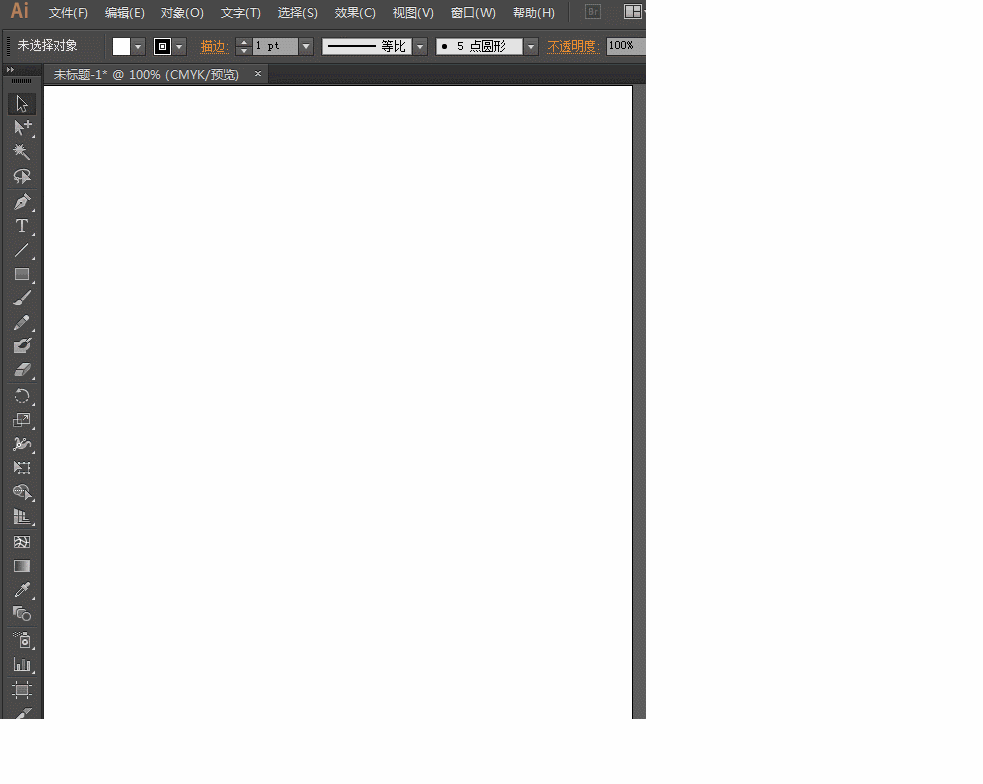Open the stroke weight dropdown

point(304,46)
